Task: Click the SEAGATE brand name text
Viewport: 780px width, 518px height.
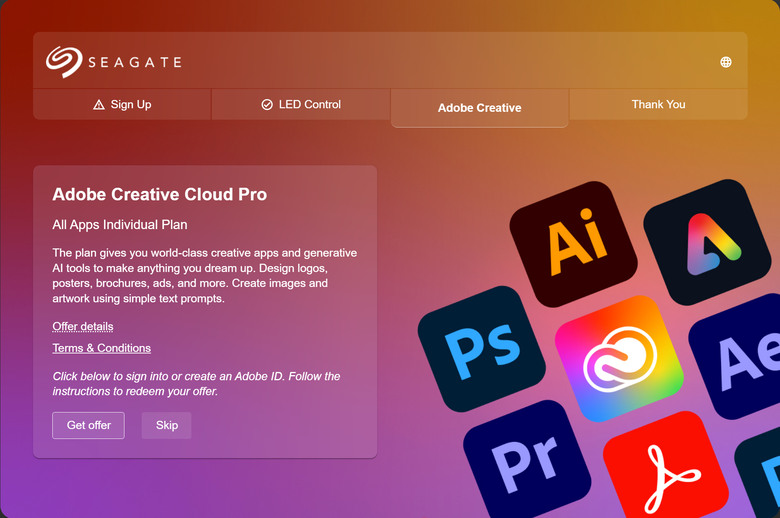Action: click(x=135, y=62)
